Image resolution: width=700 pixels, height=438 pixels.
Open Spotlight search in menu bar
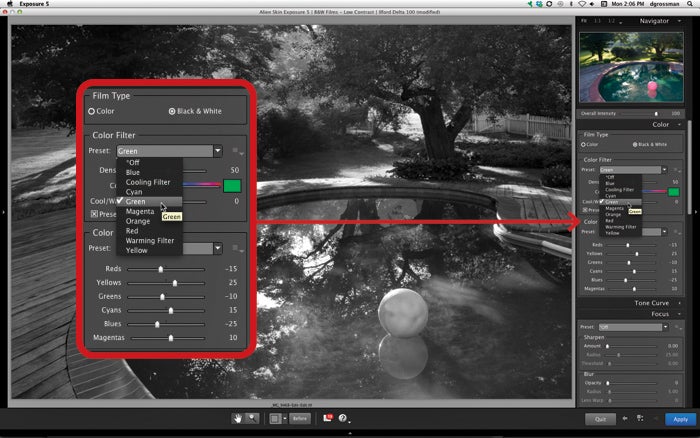690,4
